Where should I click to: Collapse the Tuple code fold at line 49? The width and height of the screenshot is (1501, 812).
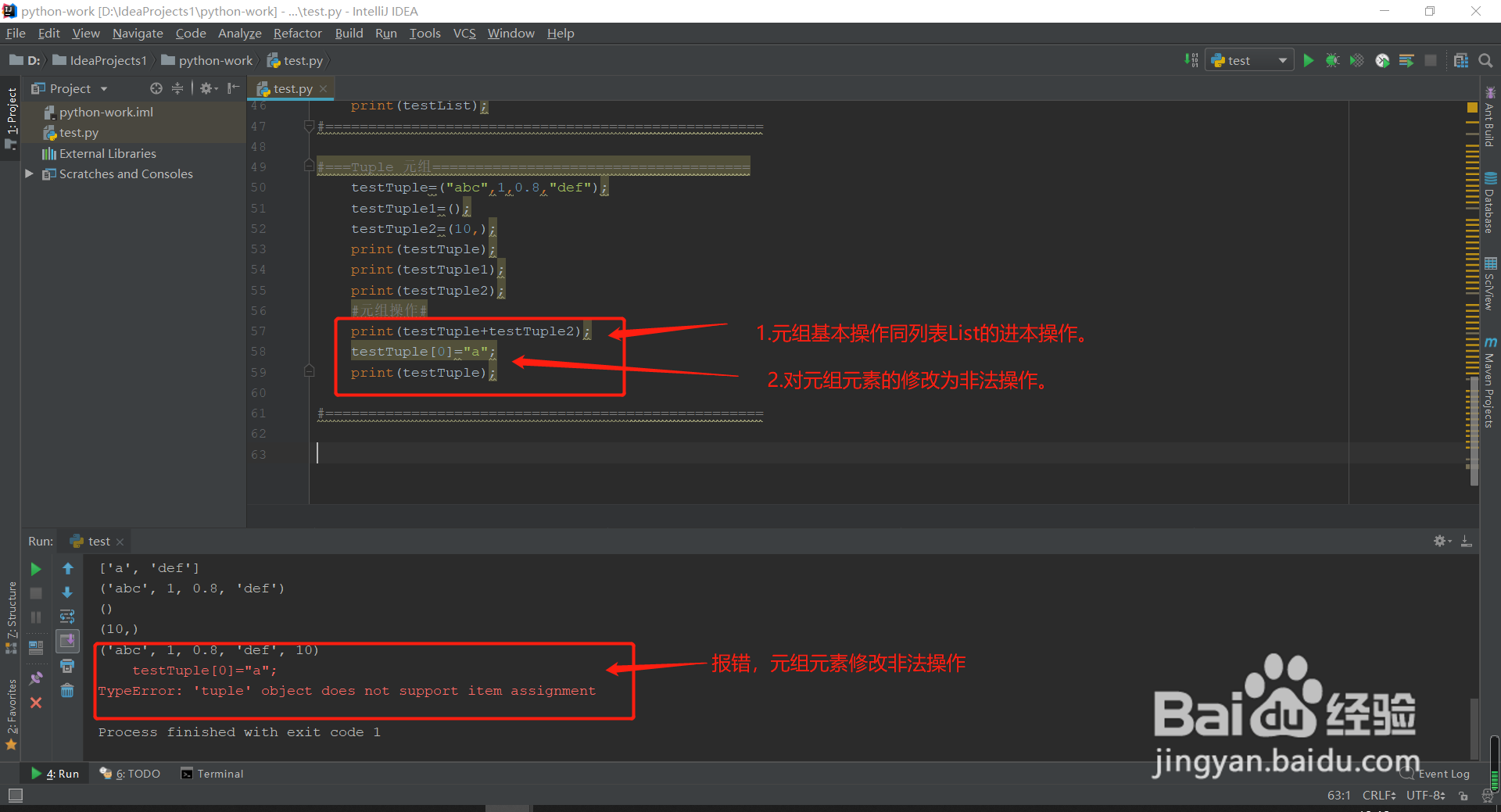(x=308, y=166)
